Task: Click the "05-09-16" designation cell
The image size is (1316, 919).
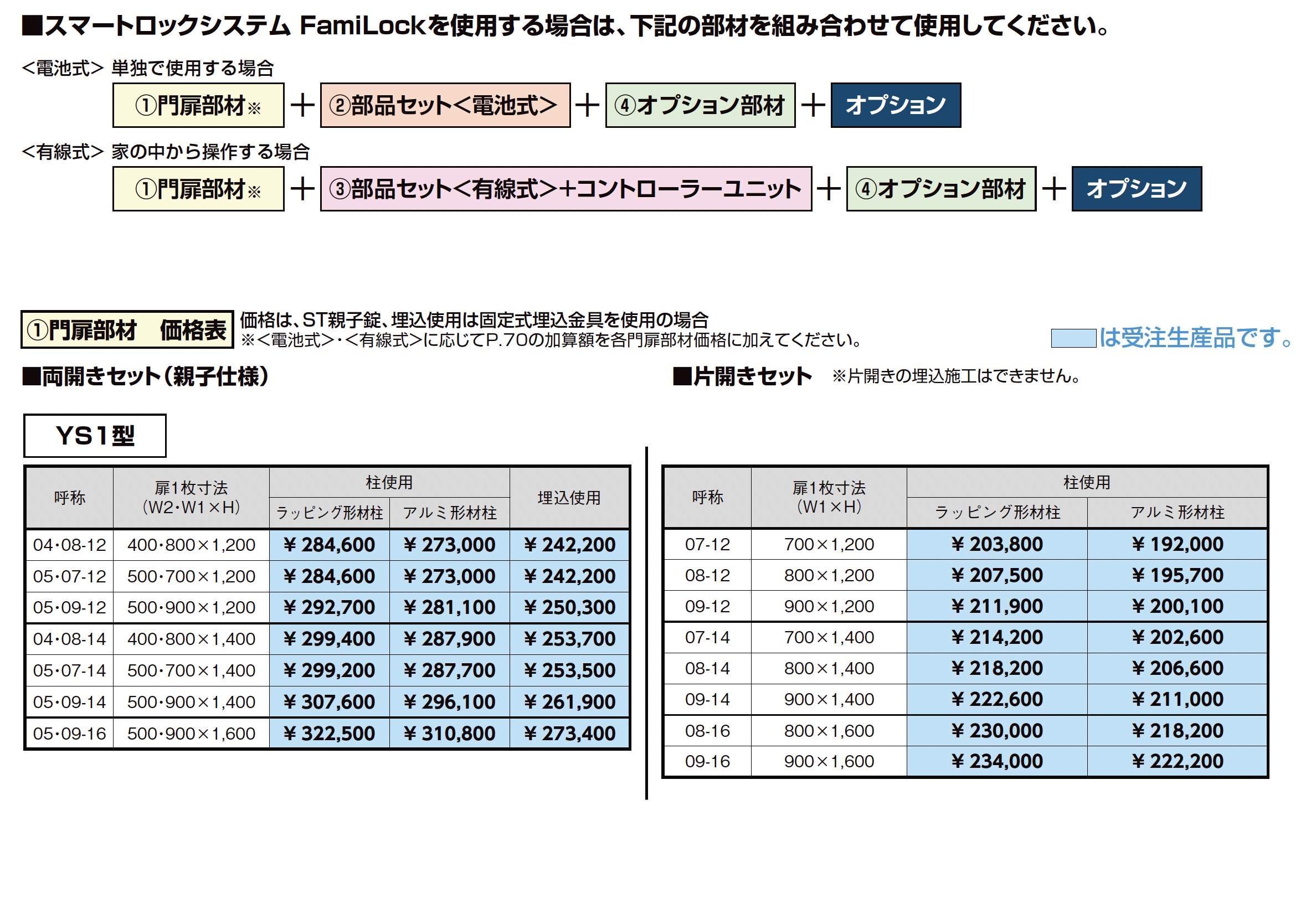Action: point(70,734)
